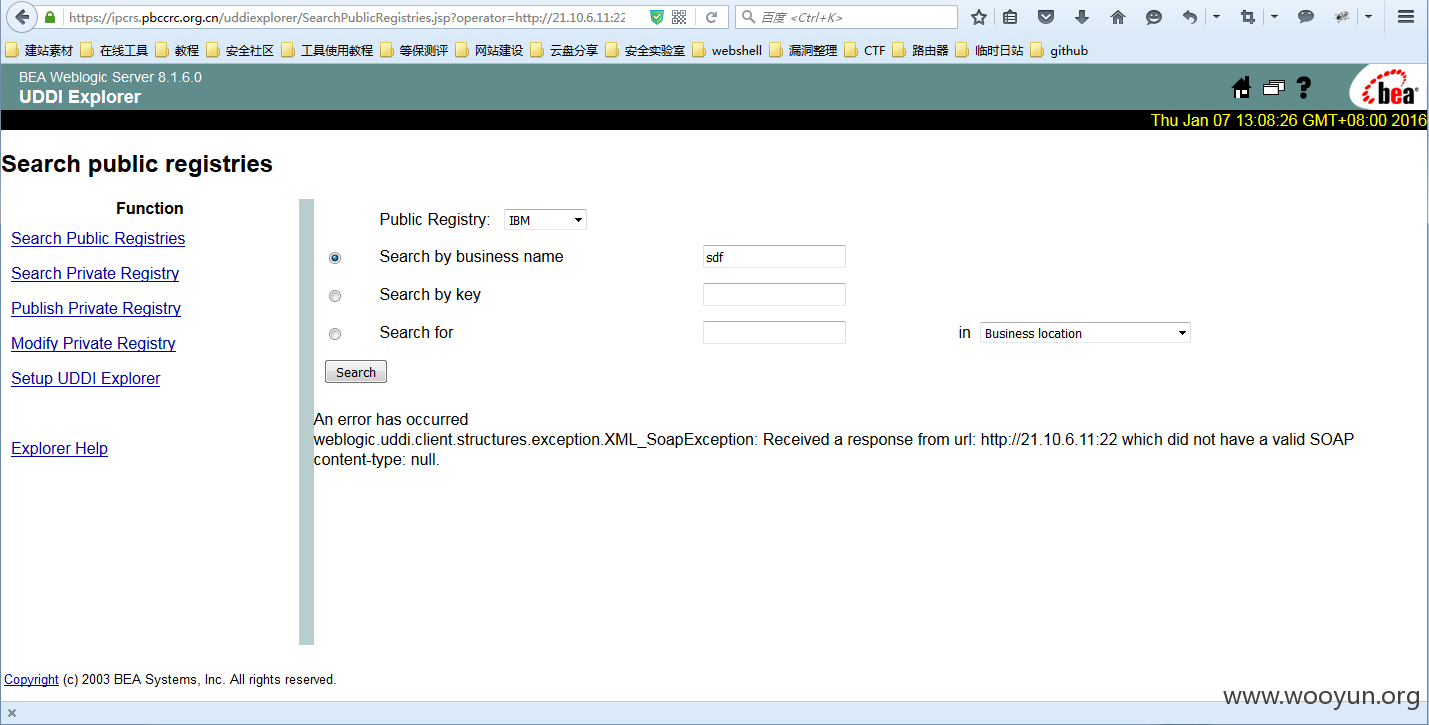The image size is (1429, 725).
Task: Open the Firefox hamburger menu
Action: pos(1405,17)
